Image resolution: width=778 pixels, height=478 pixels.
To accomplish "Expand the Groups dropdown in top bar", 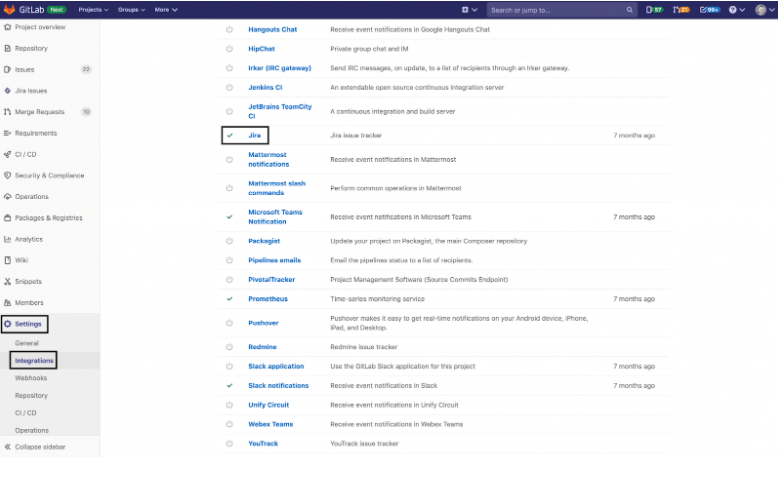I will tap(131, 10).
